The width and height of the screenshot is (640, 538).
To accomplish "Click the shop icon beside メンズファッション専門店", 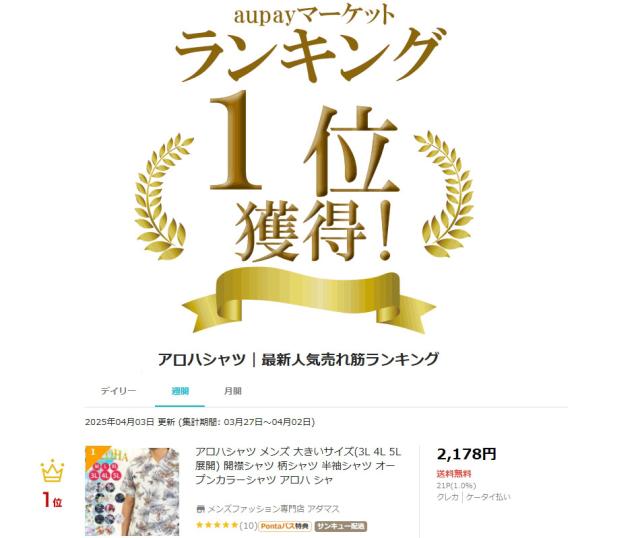I will click(x=200, y=509).
